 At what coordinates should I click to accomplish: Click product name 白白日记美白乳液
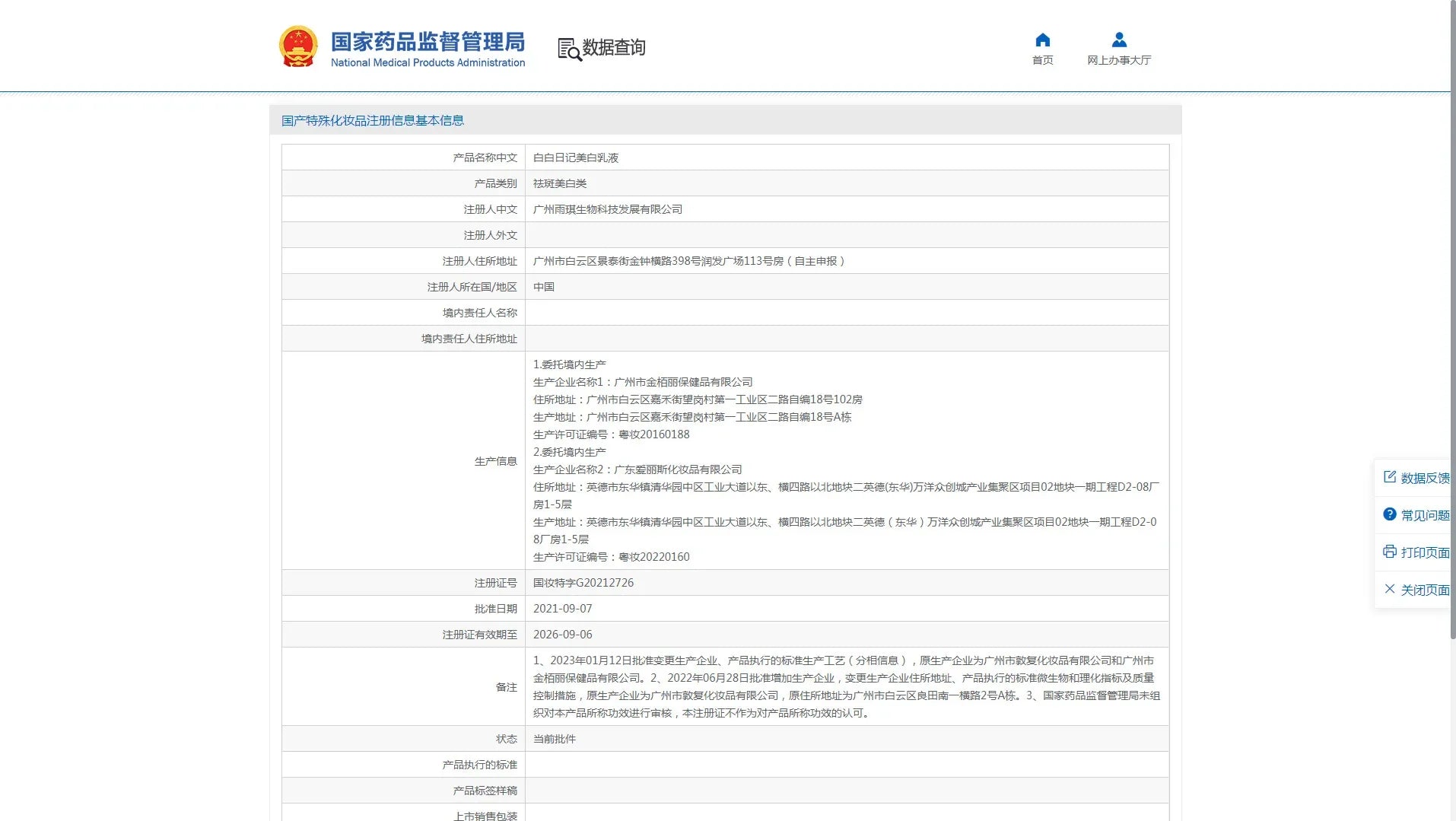[x=575, y=158]
